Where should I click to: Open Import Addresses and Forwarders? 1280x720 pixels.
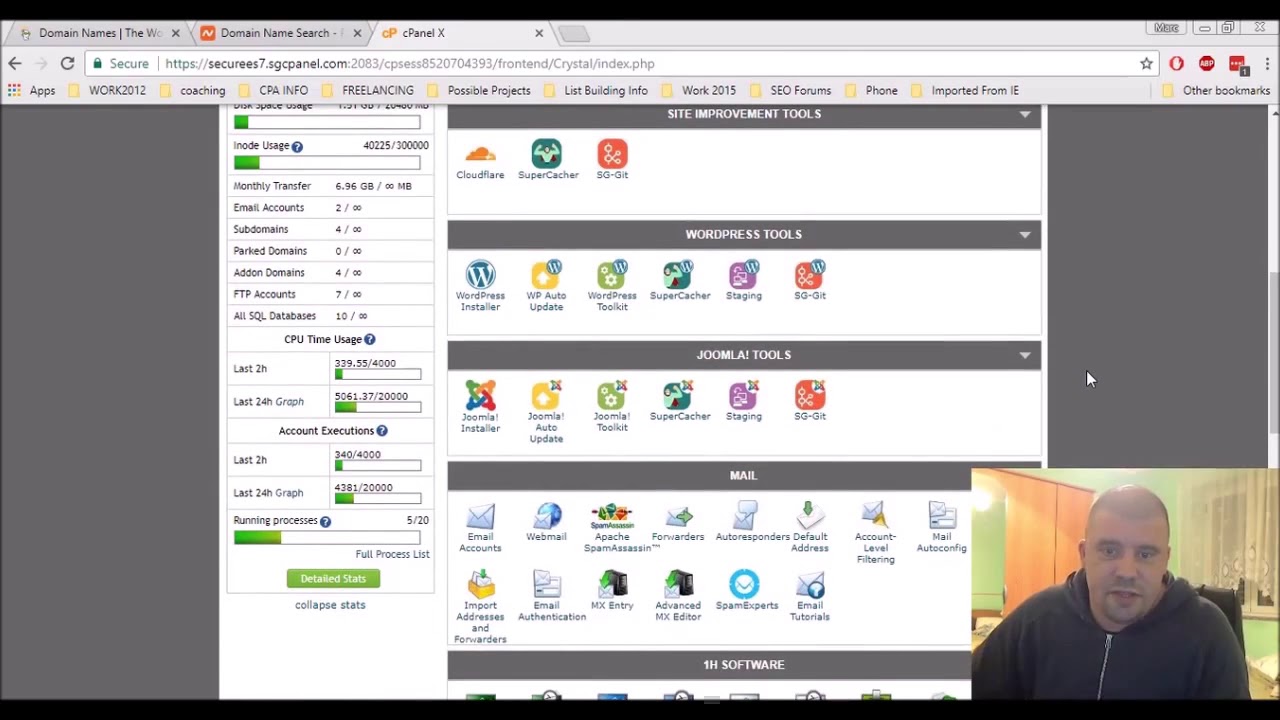480,608
